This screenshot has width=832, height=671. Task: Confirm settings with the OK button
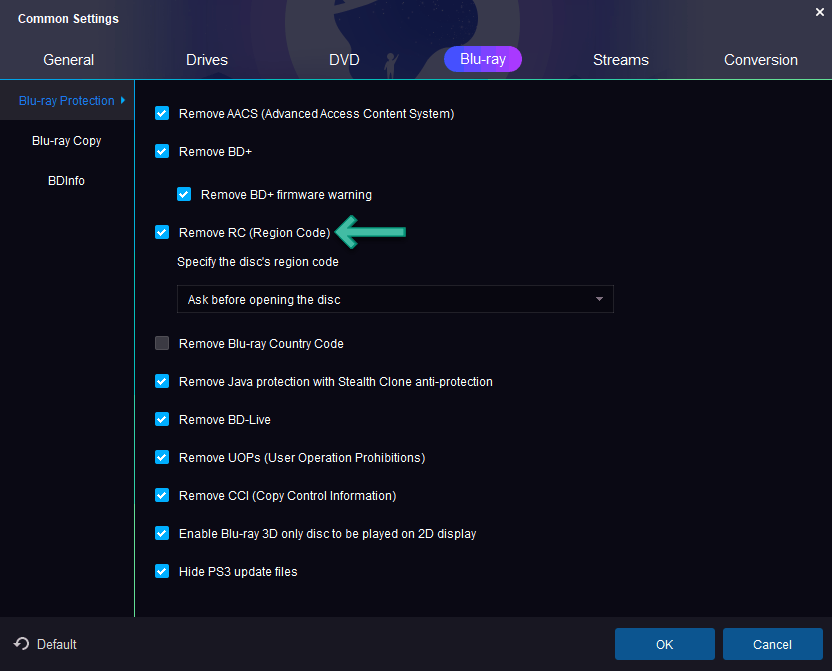[664, 644]
